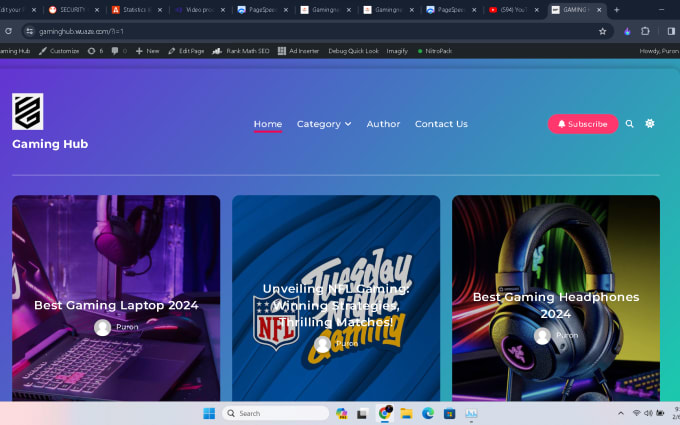Open the Best Gaming Laptop 2024 post
680x425 pixels.
[116, 305]
